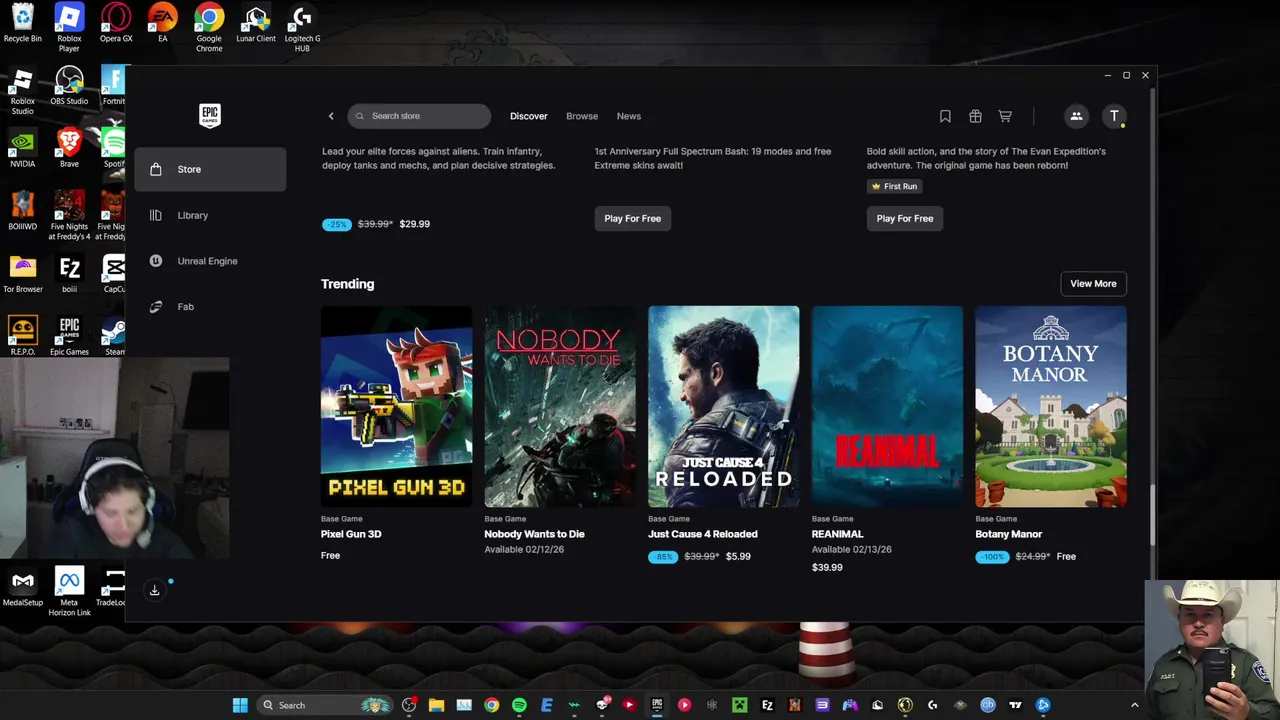
Task: Click the Search store field
Action: point(419,116)
